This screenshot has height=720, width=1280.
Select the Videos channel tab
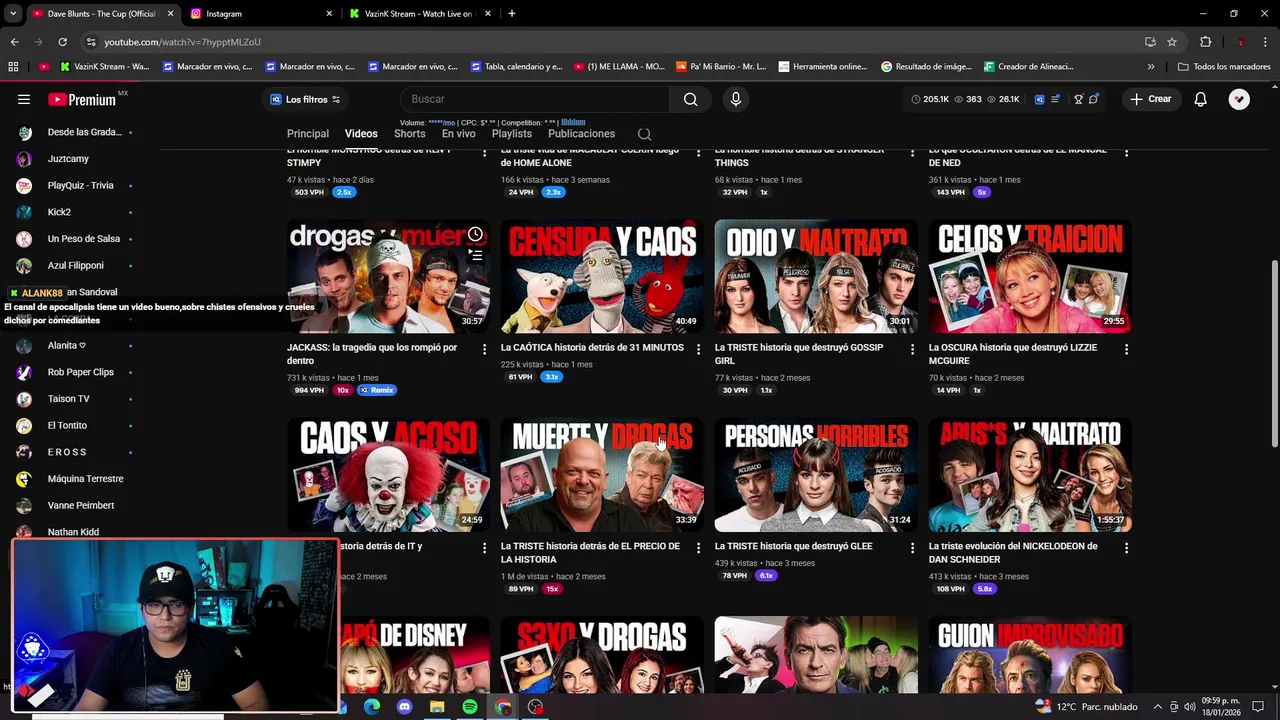361,134
